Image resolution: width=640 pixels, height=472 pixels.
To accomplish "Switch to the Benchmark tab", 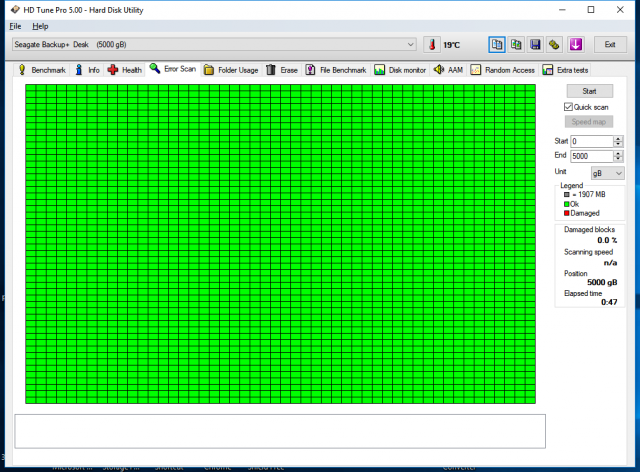I will click(41, 70).
